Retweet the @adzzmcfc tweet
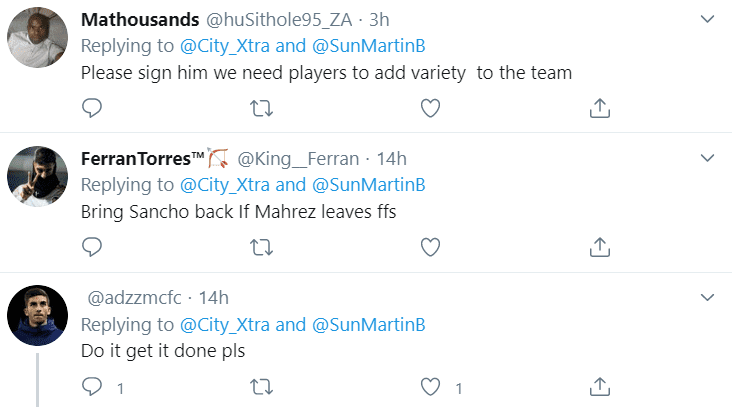The height and width of the screenshot is (407, 732). [261, 387]
